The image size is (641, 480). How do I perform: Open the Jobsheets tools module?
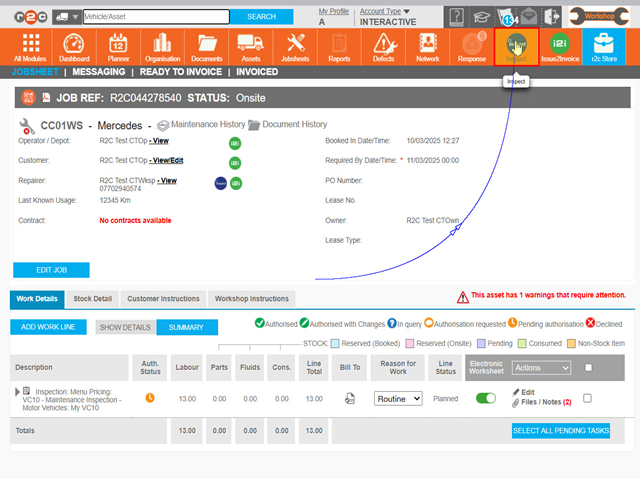tap(295, 47)
